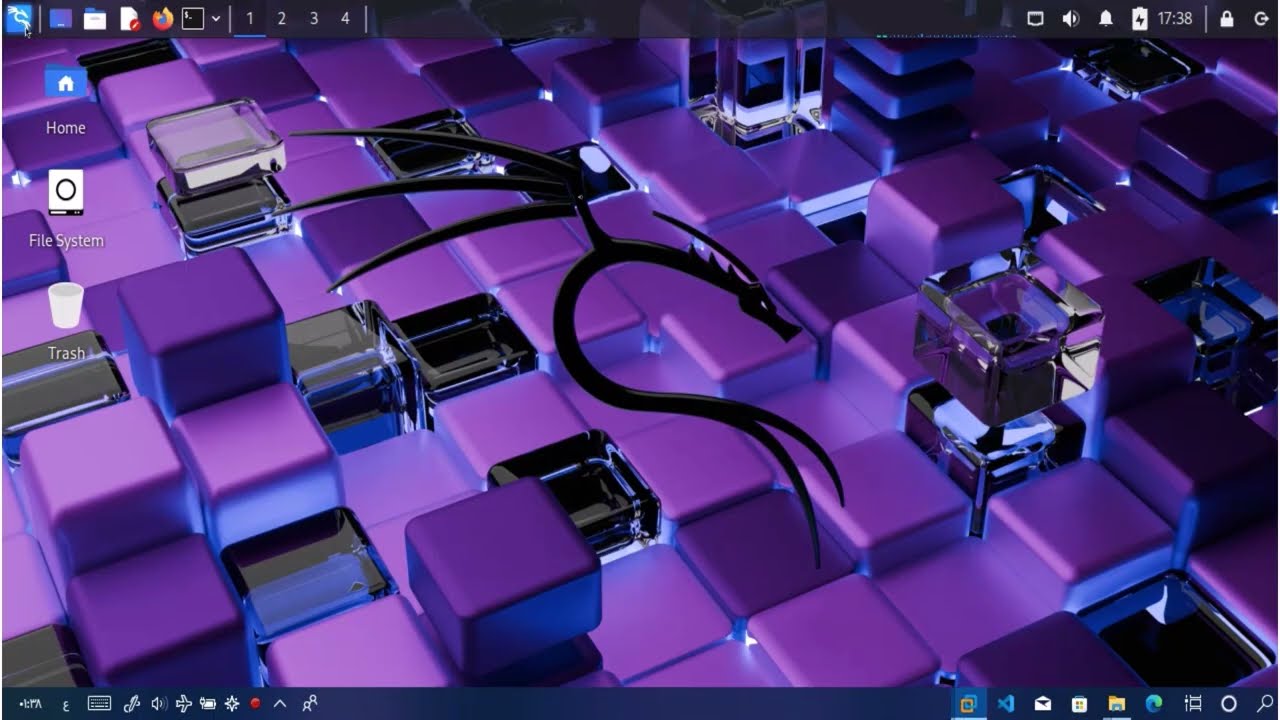Open the volume control in top panel
Screen dimensions: 1280x720
[1071, 18]
